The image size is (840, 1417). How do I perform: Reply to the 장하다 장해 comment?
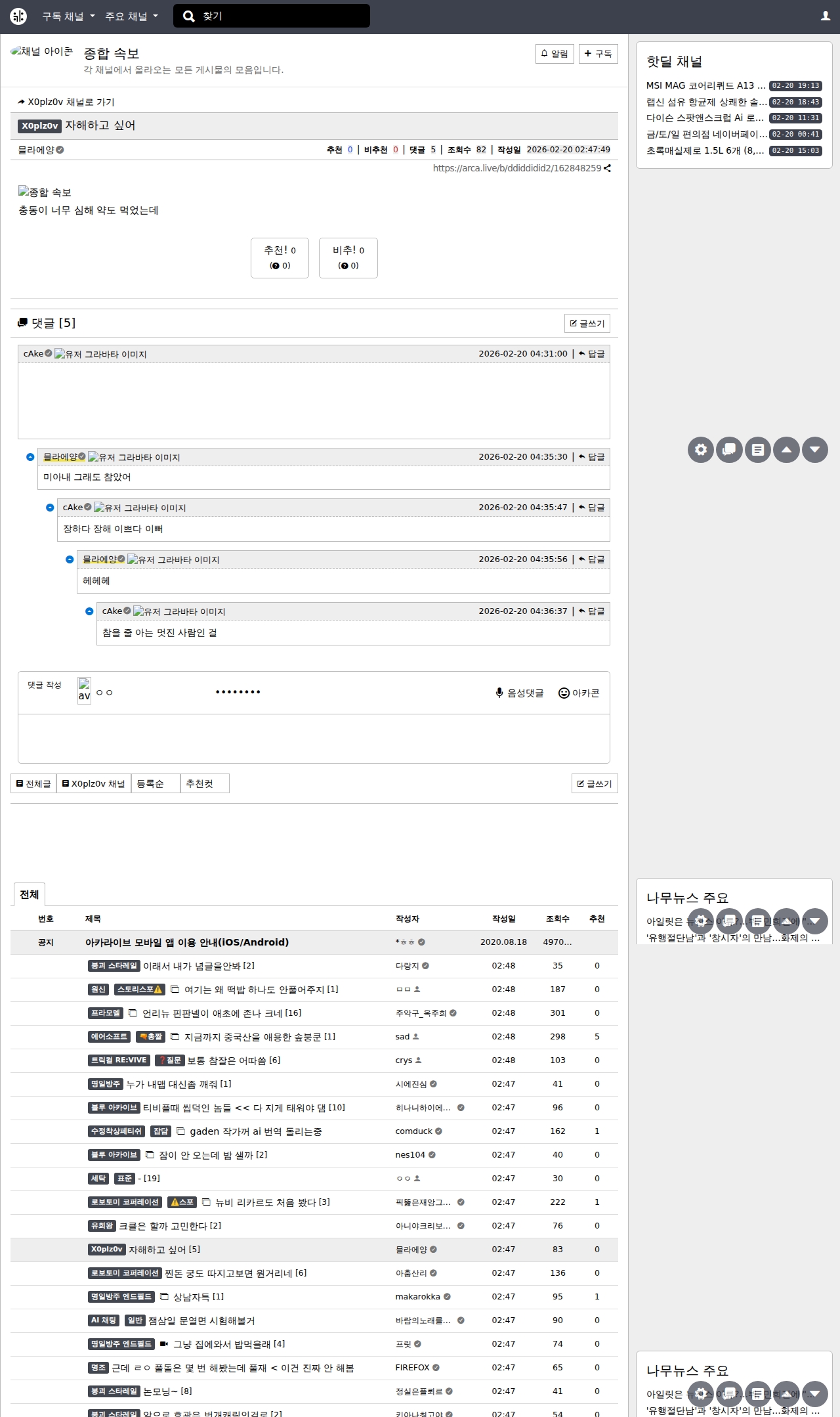[x=591, y=508]
